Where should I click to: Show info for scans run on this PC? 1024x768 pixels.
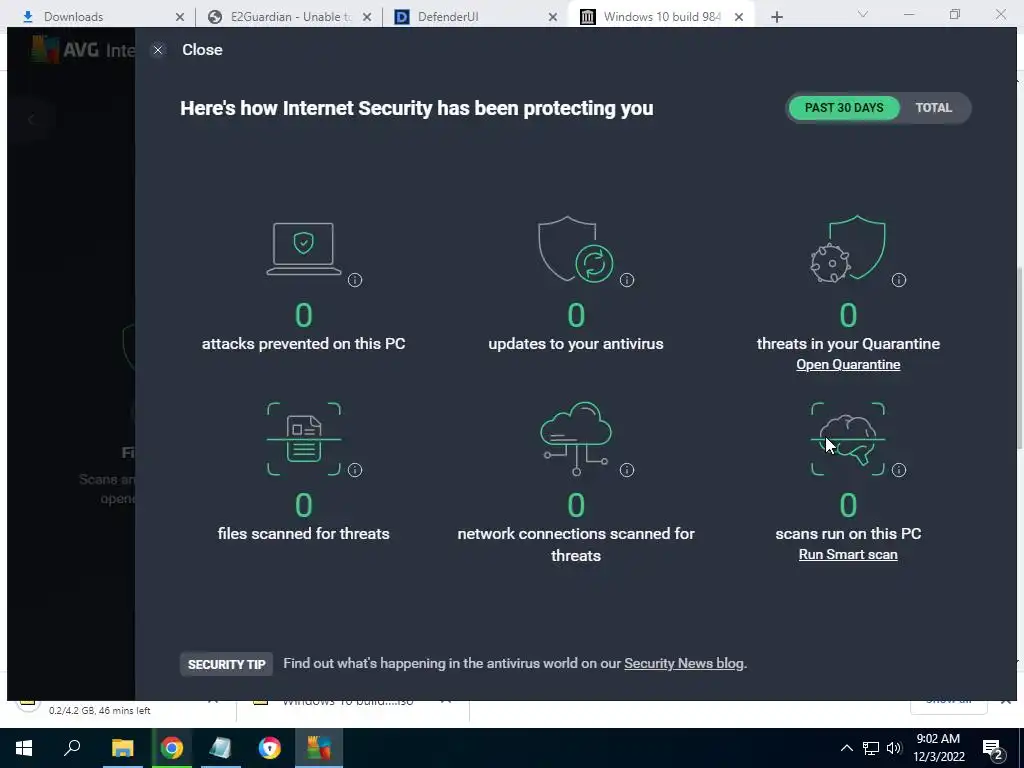899,470
